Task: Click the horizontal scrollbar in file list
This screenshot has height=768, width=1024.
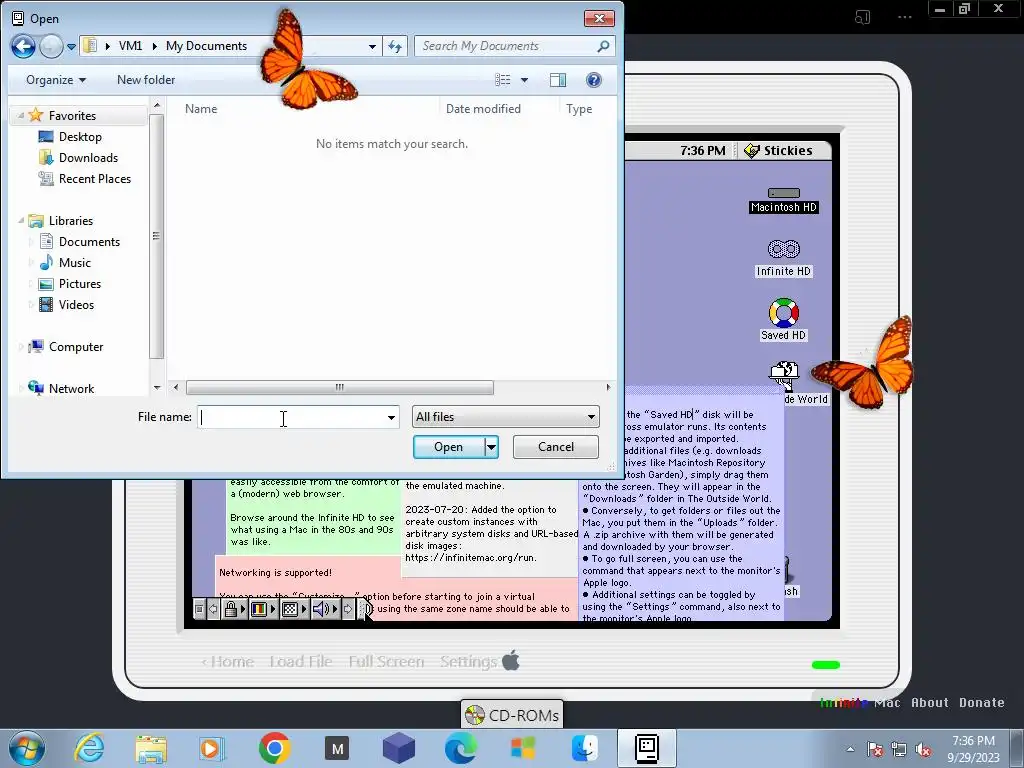Action: click(340, 387)
